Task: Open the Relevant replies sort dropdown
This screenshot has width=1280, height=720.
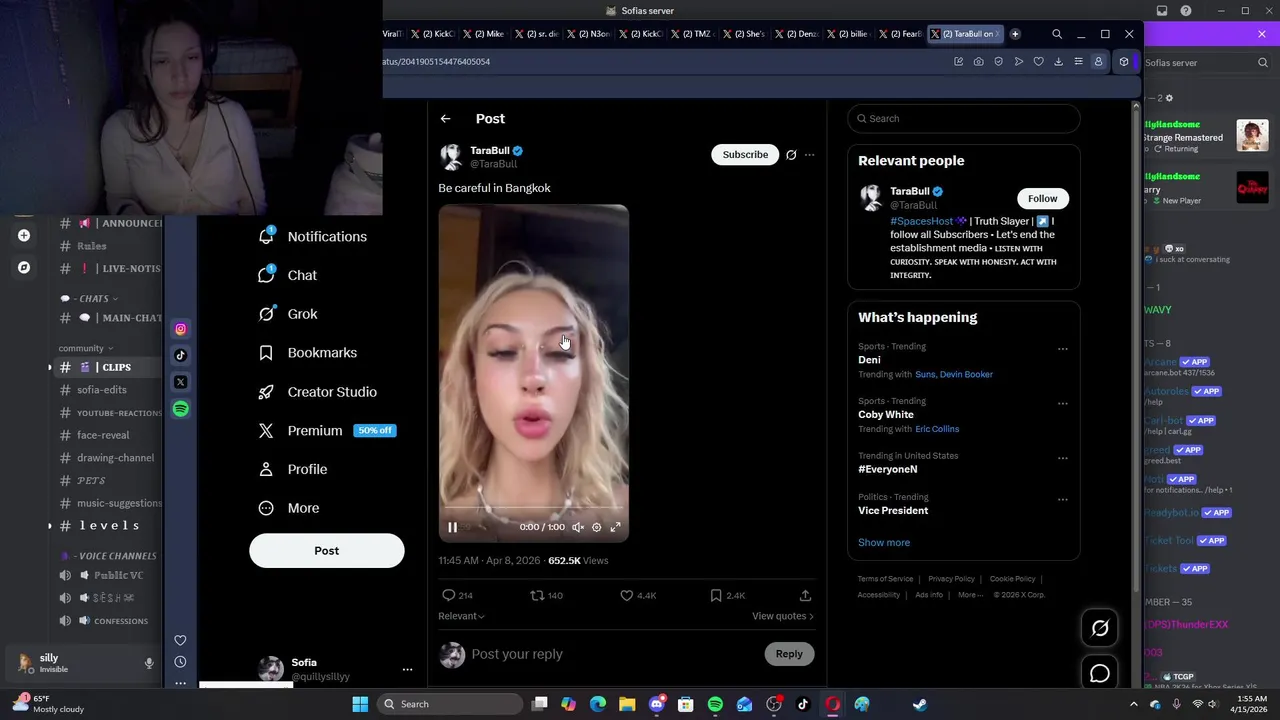Action: coord(461,617)
